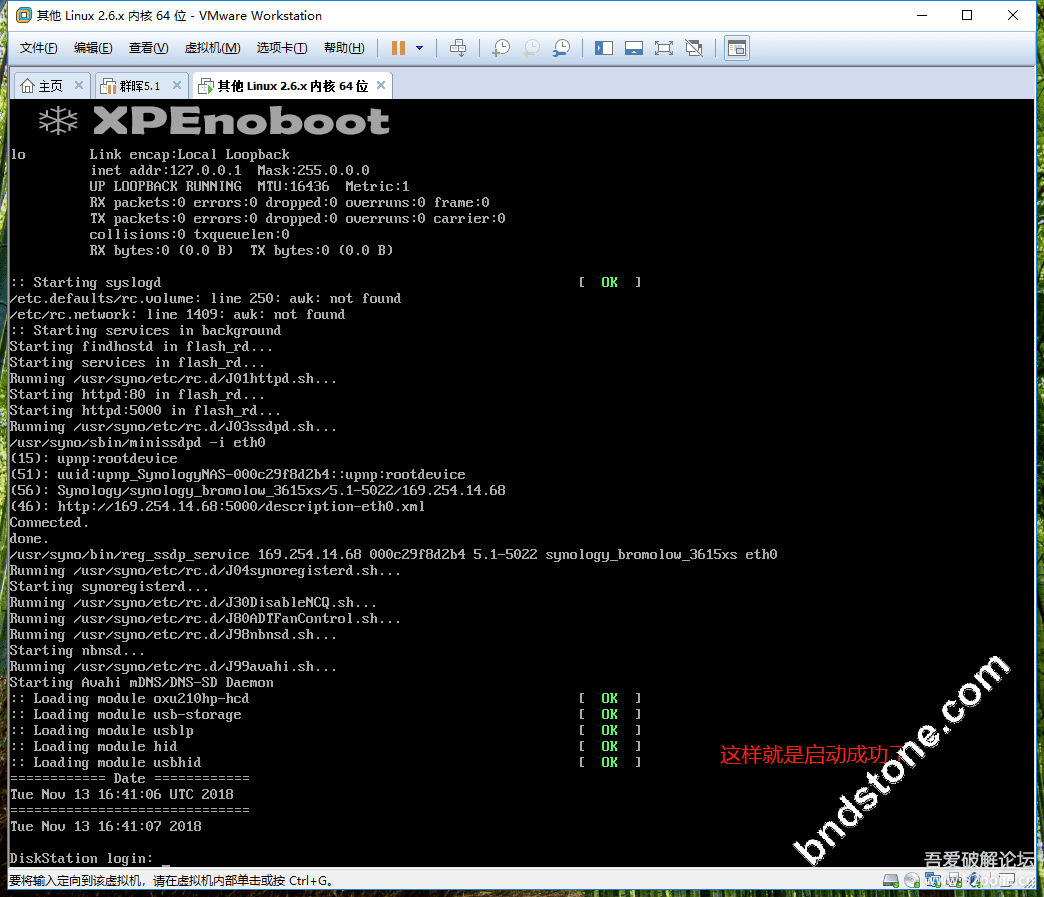This screenshot has width=1044, height=897.
Task: Click the printer device status icon
Action: pos(954,880)
